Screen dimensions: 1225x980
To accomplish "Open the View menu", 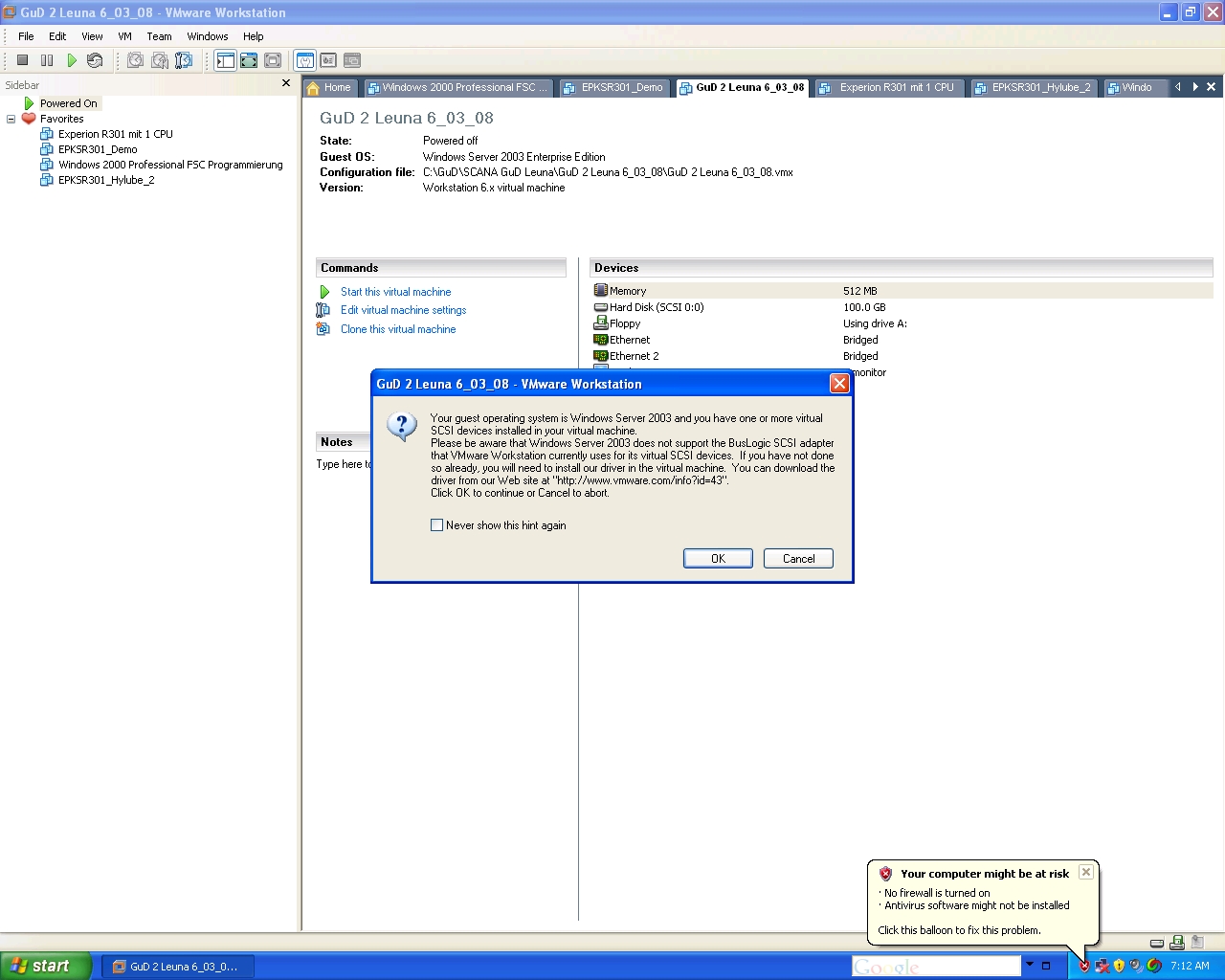I will point(92,36).
